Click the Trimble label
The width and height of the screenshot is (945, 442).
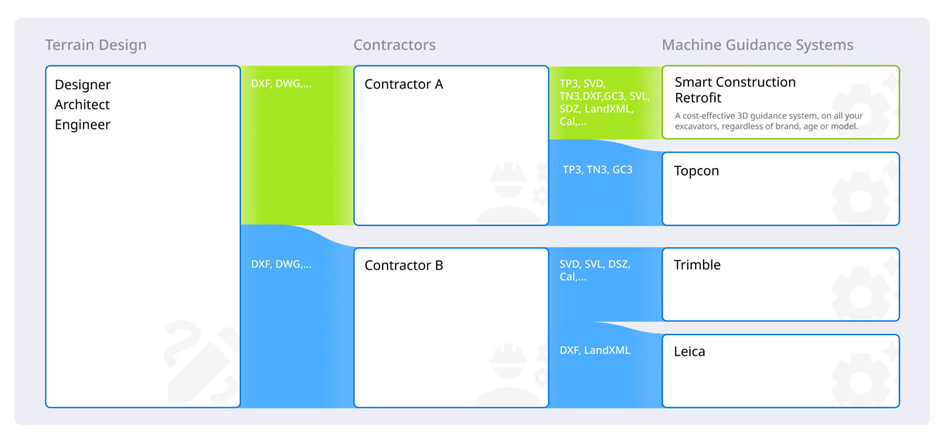(697, 265)
